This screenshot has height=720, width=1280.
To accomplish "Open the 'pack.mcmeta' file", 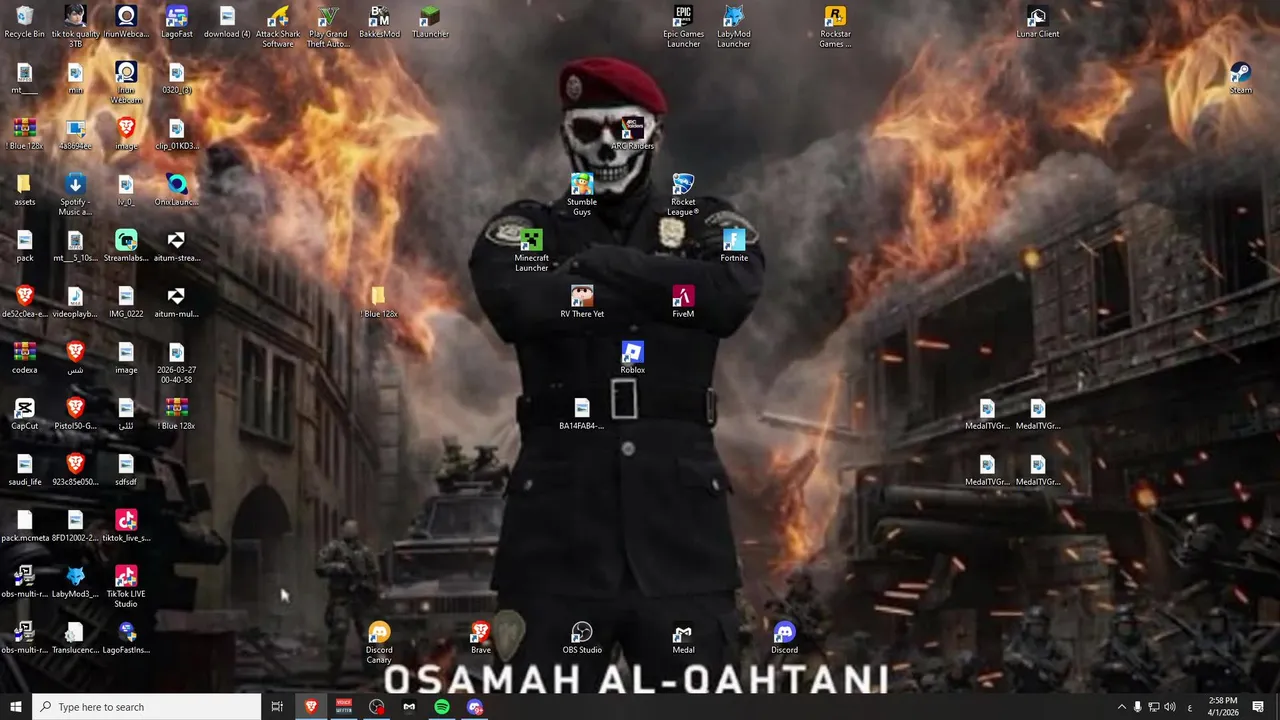I will pyautogui.click(x=25, y=526).
